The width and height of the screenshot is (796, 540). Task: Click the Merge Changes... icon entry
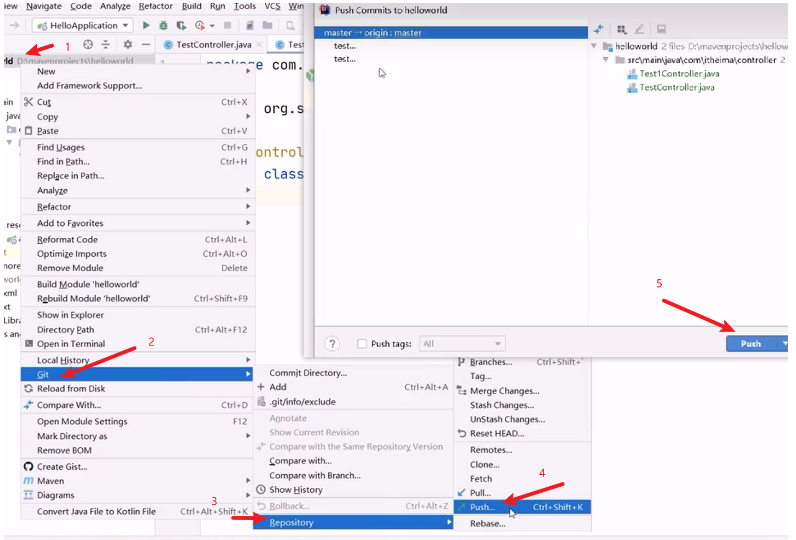pyautogui.click(x=461, y=391)
